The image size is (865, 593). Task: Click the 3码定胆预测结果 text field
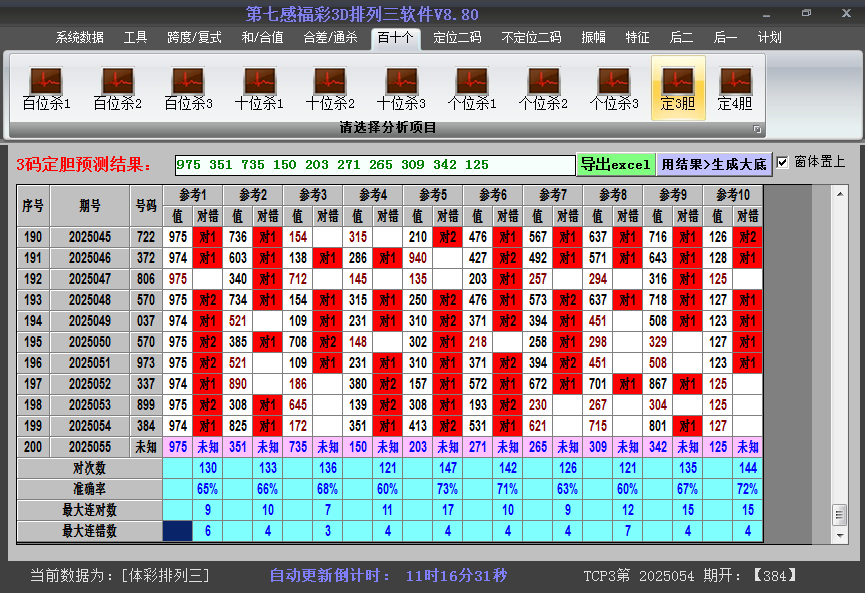click(x=374, y=165)
